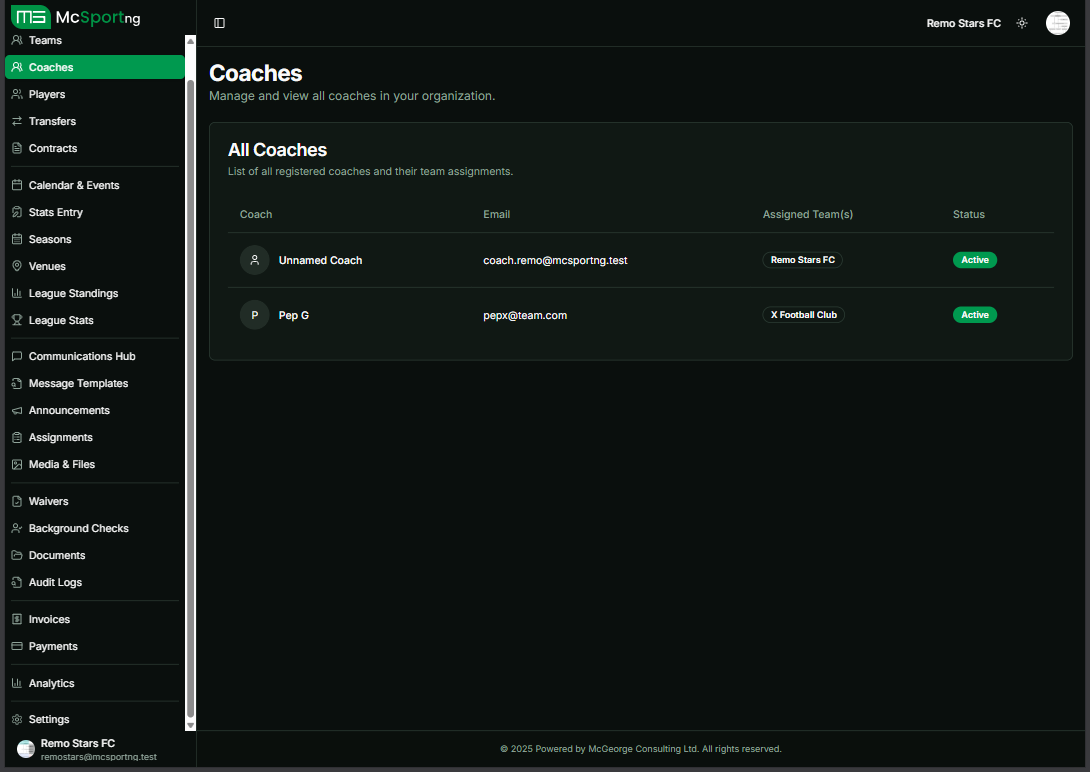The width and height of the screenshot is (1090, 772).
Task: Click the Invoices icon in sidebar
Action: (x=17, y=619)
